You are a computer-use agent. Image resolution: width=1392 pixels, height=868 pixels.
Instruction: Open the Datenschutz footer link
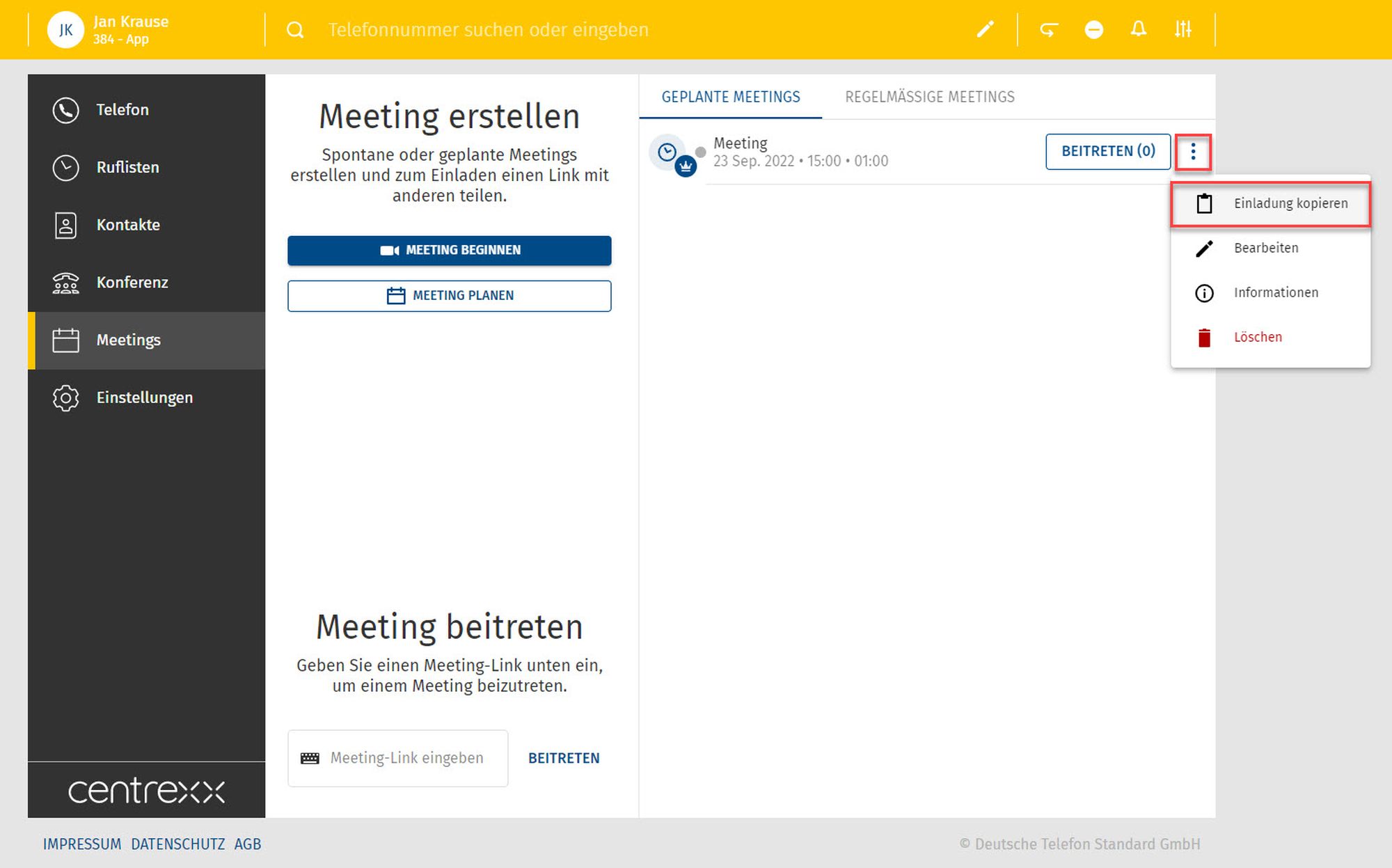tap(177, 844)
